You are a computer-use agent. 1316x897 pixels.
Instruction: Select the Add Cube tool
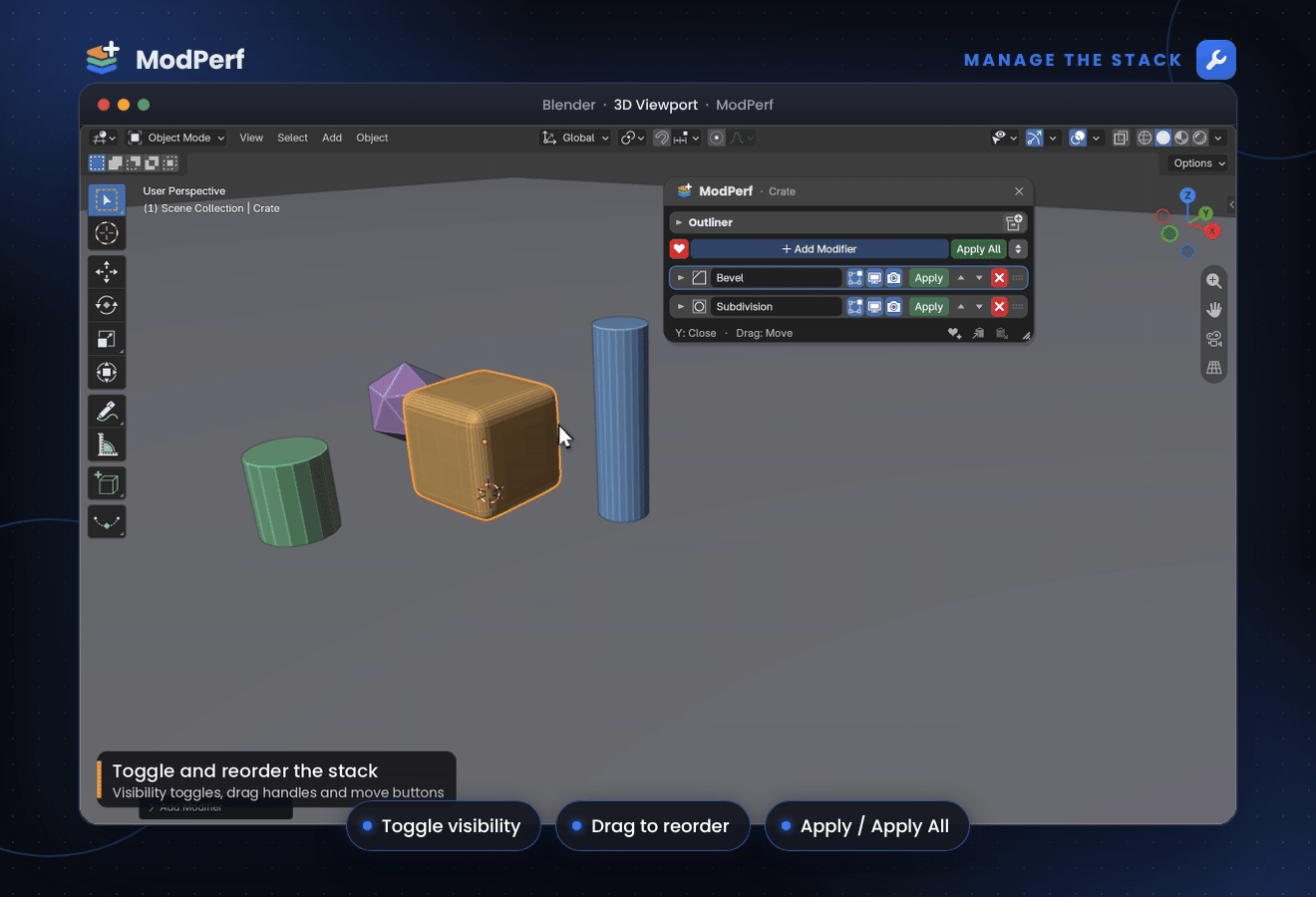pyautogui.click(x=107, y=483)
